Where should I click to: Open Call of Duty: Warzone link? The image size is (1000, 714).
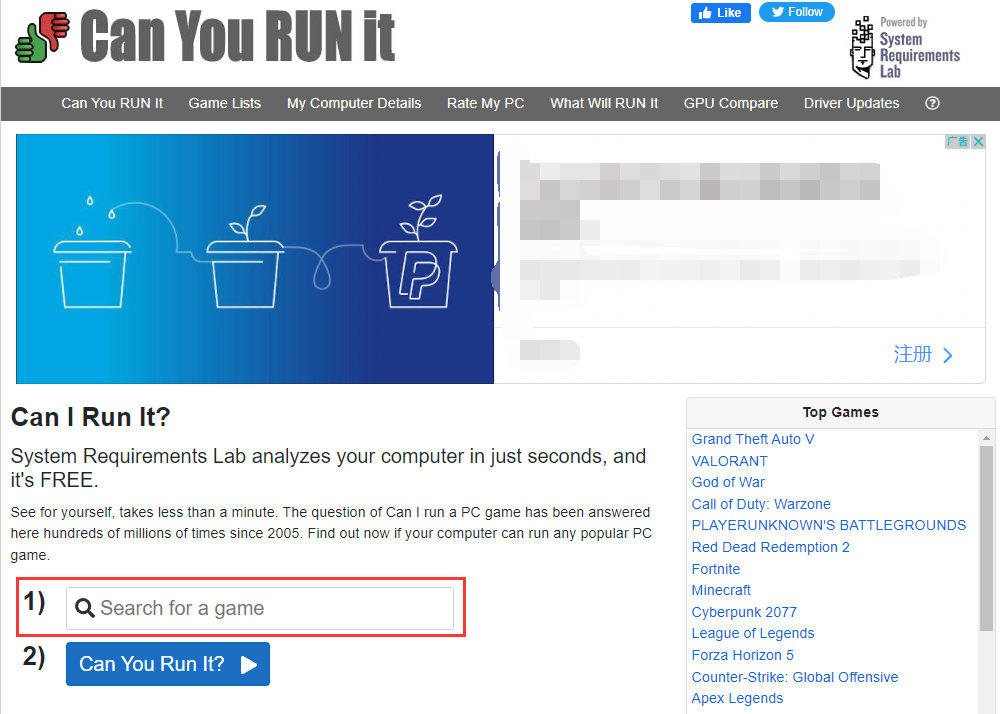(761, 504)
